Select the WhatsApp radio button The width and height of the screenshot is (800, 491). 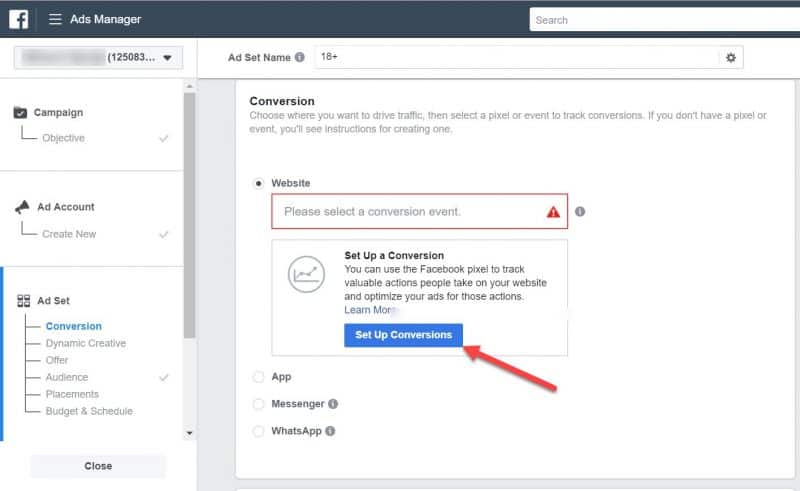pyautogui.click(x=259, y=431)
